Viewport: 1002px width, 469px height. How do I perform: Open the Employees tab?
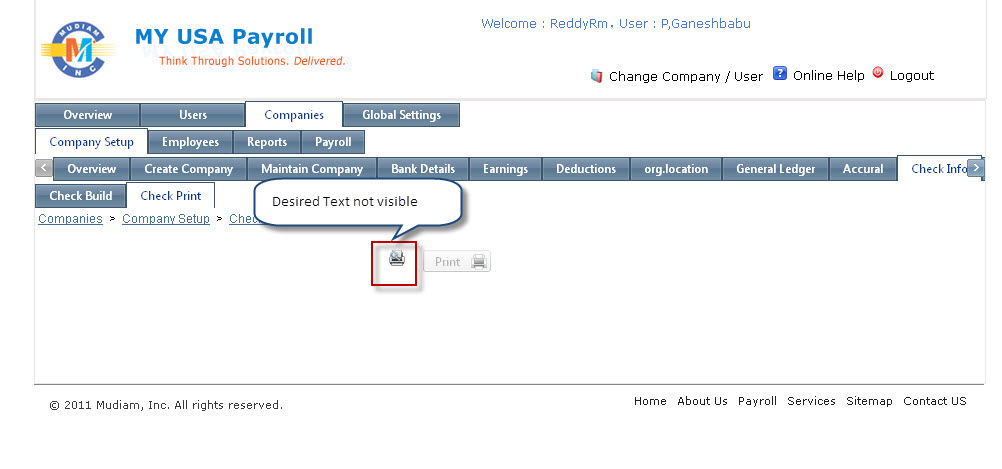click(x=190, y=142)
